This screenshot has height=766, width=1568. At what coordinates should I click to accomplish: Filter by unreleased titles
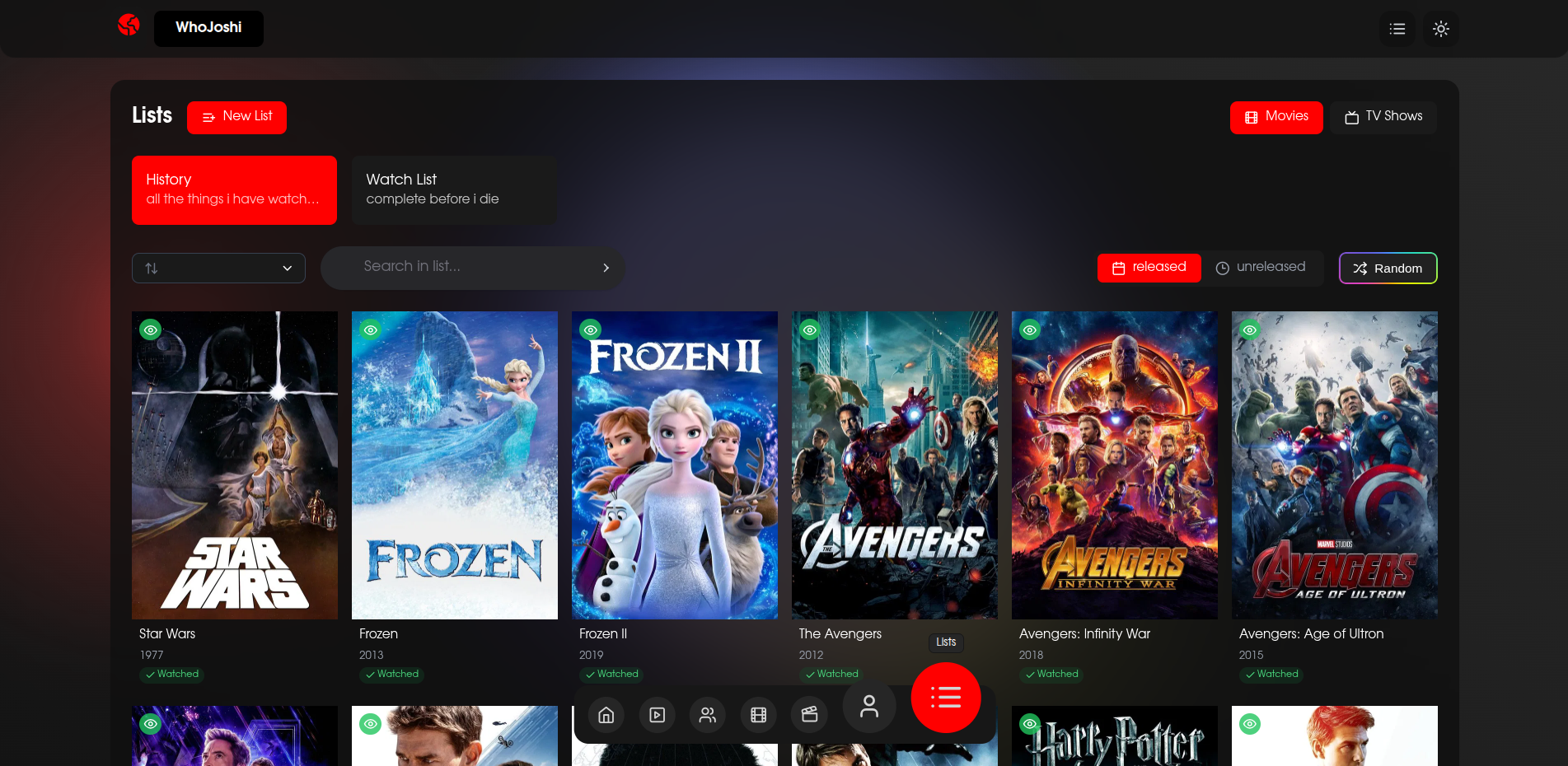pos(1261,268)
